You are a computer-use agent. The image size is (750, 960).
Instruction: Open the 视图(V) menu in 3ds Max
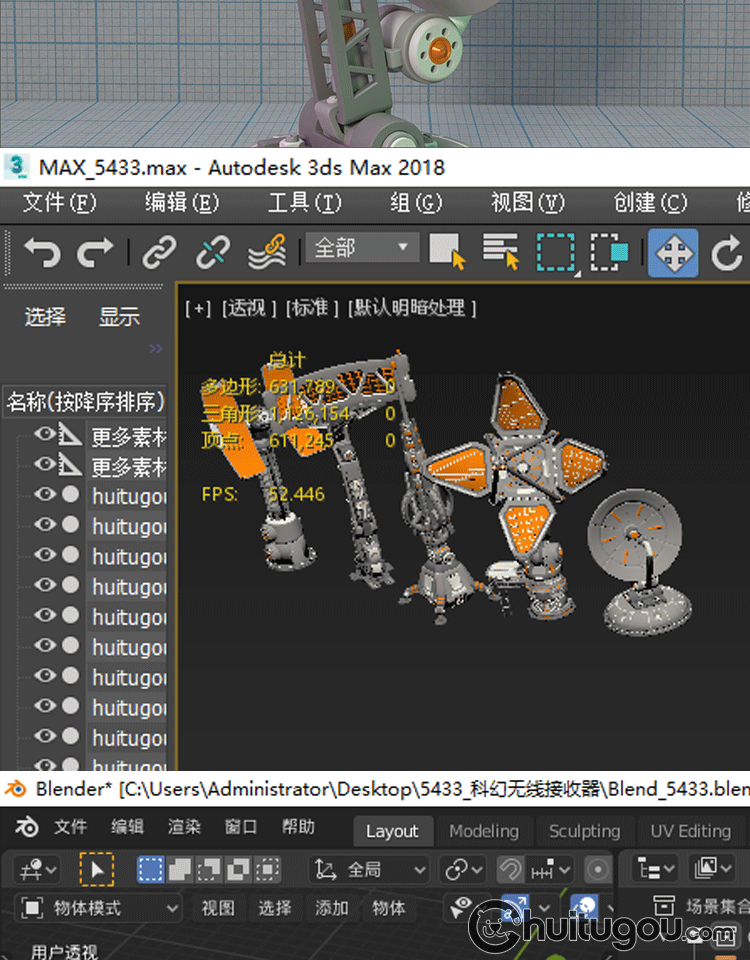(528, 202)
